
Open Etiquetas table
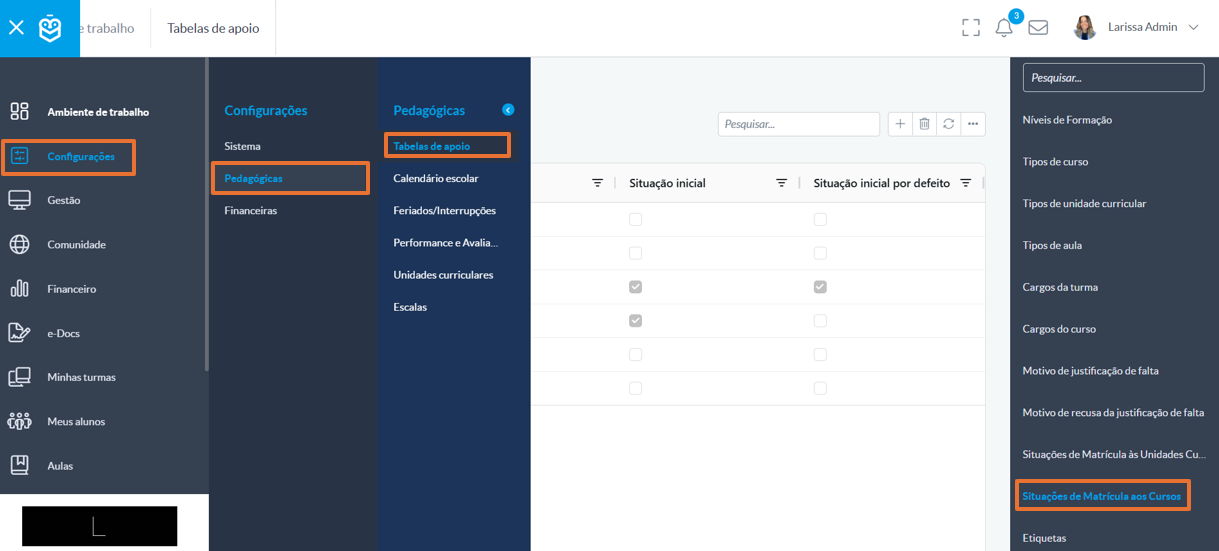(x=1044, y=538)
